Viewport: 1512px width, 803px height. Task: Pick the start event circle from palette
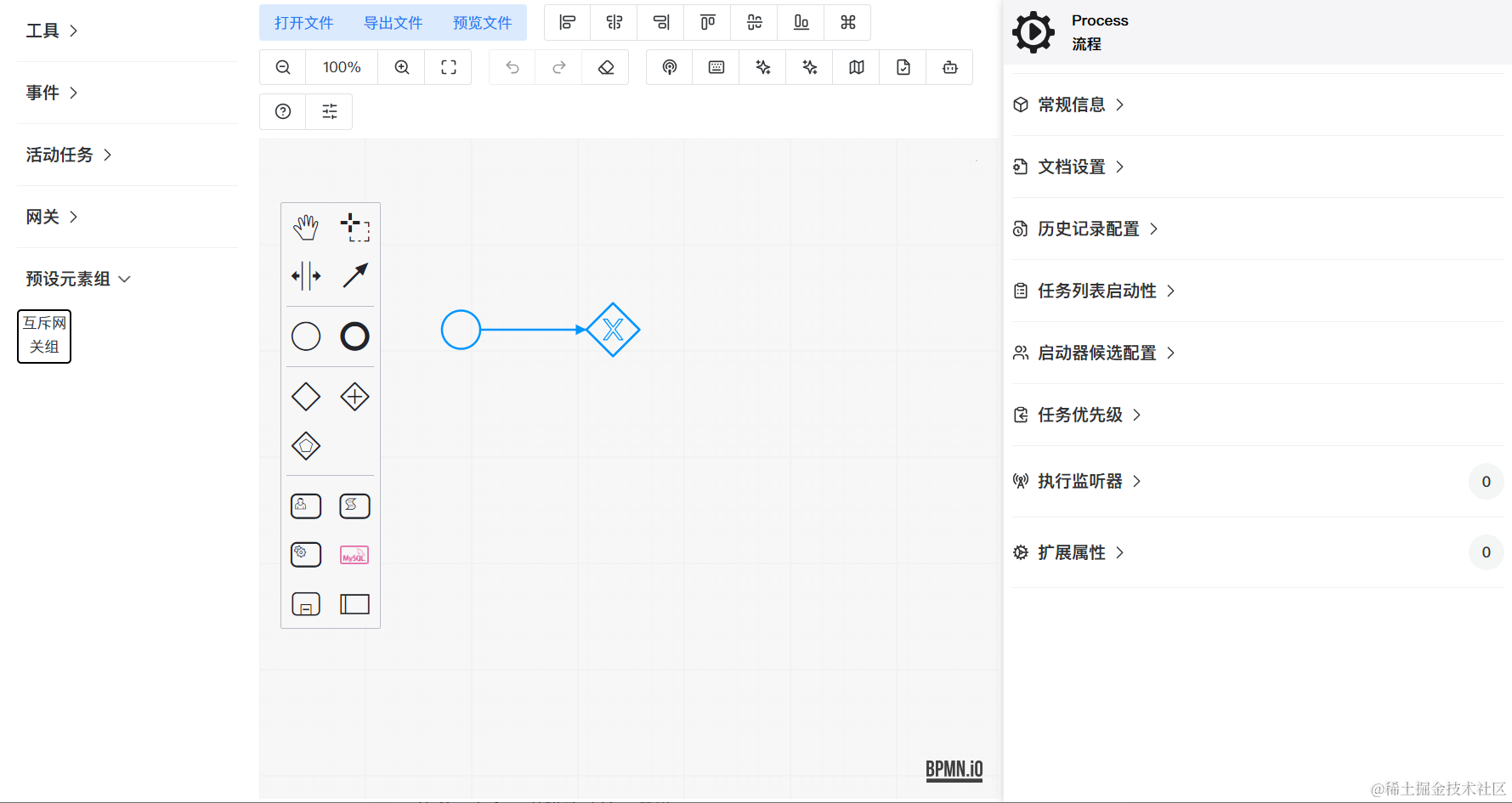pos(305,336)
